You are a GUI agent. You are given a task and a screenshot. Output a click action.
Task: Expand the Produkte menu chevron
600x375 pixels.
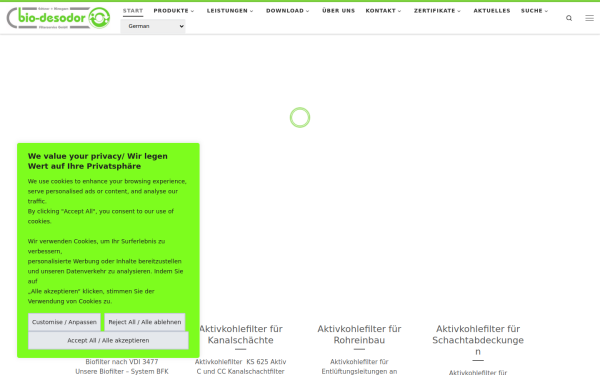click(192, 11)
